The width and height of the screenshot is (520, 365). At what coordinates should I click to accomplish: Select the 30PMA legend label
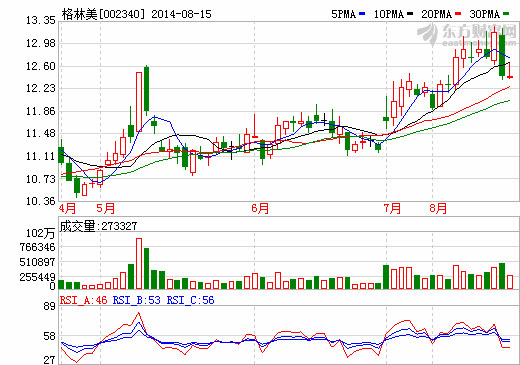(485, 14)
